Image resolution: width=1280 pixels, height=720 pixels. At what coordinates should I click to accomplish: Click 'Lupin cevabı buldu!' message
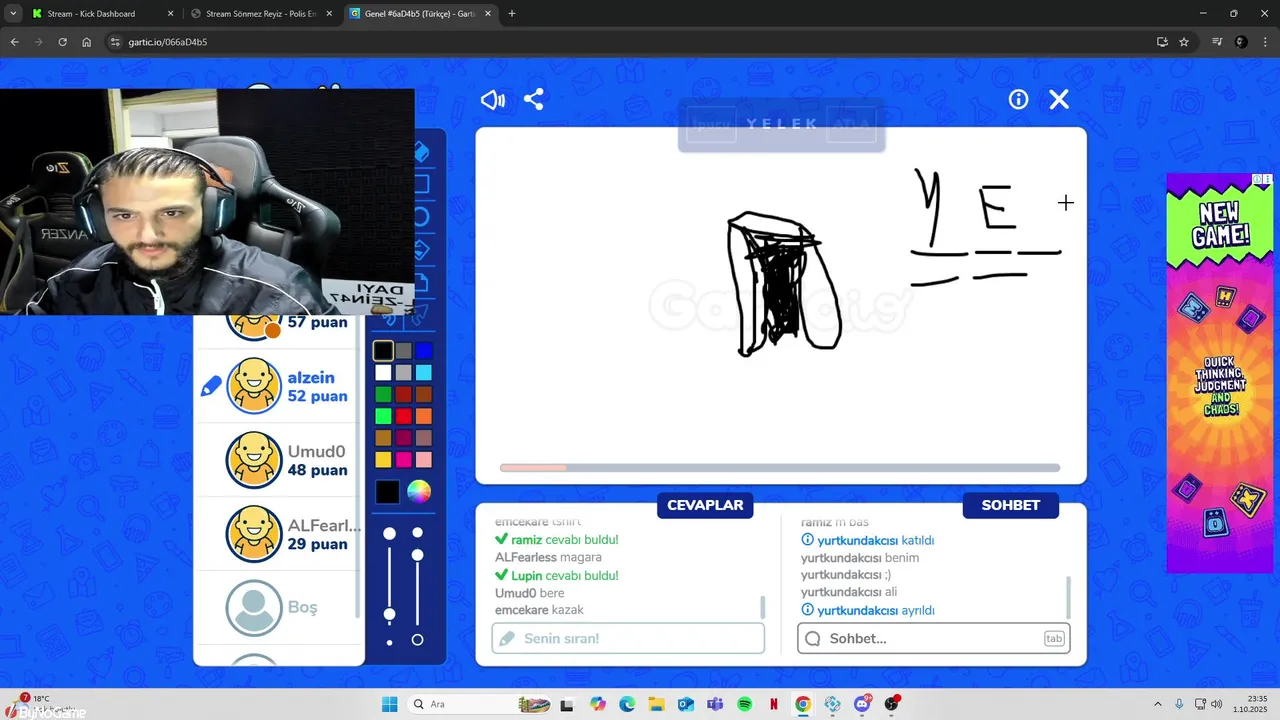(557, 576)
